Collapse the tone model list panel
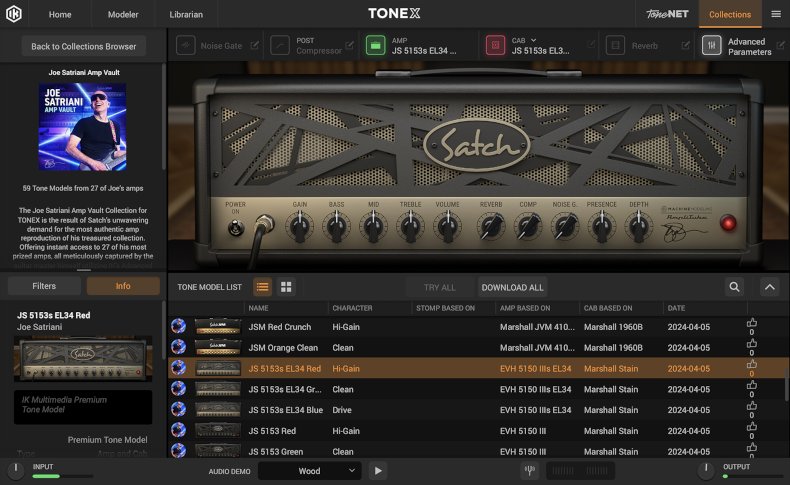Image resolution: width=790 pixels, height=485 pixels. (769, 287)
